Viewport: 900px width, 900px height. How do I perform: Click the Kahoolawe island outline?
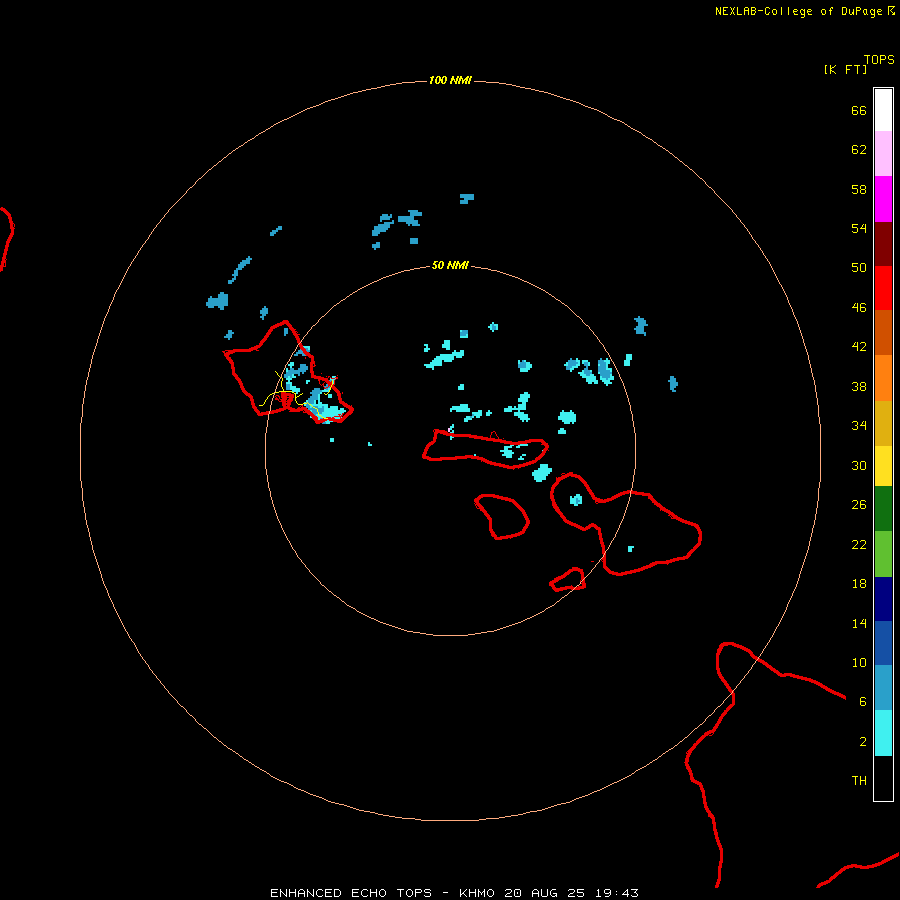point(568,579)
